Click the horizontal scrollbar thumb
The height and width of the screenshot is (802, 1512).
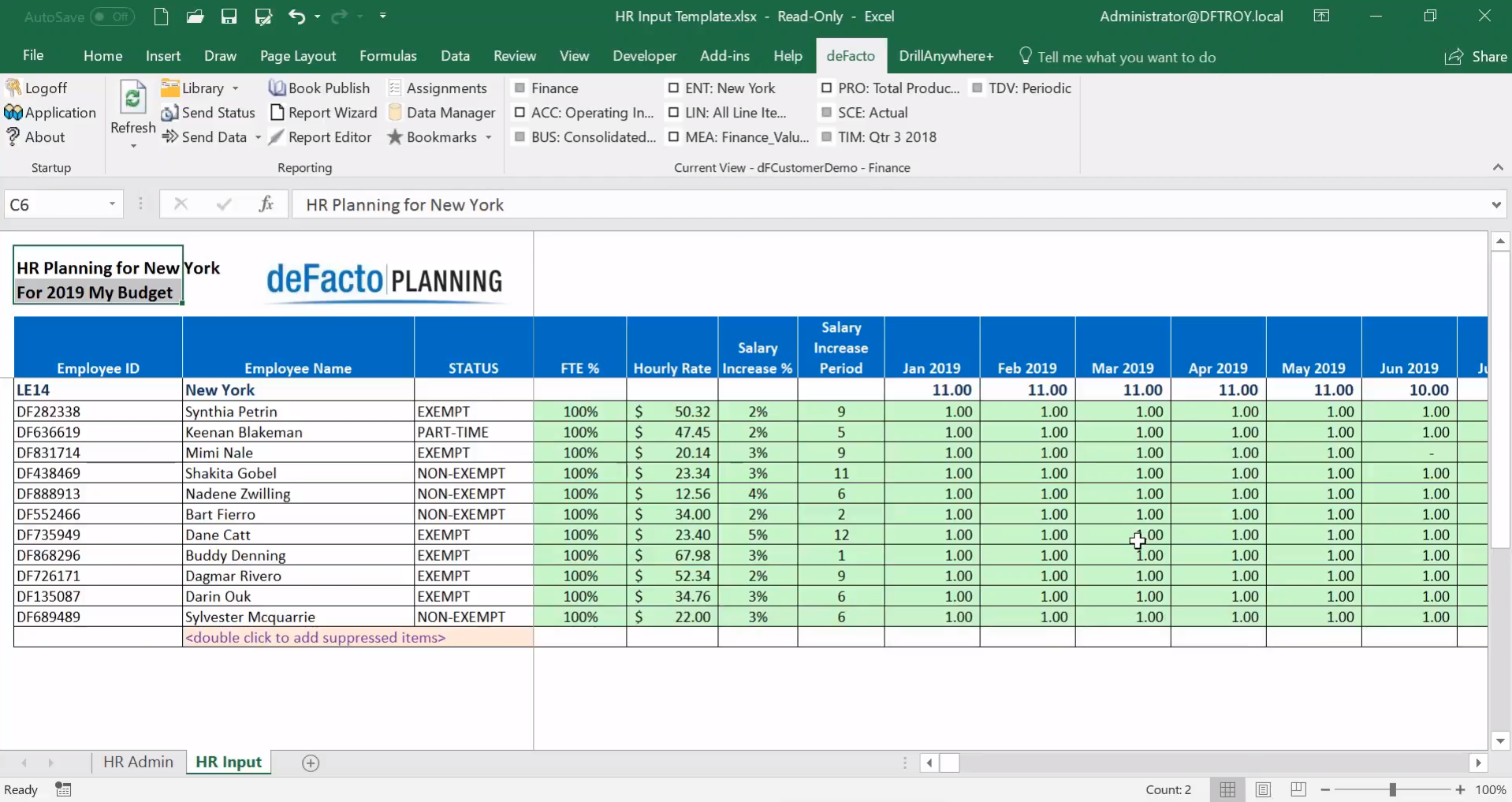pos(950,763)
